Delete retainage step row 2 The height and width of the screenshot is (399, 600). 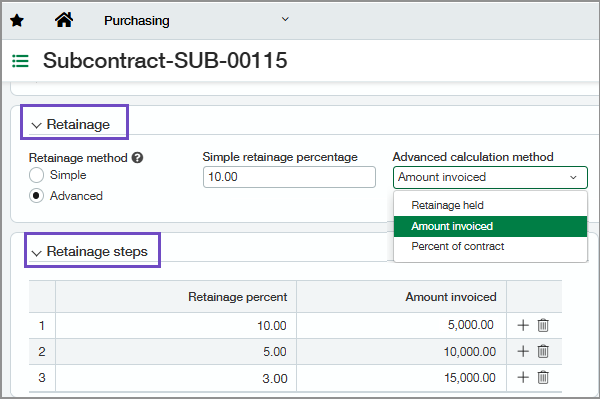[x=543, y=351]
